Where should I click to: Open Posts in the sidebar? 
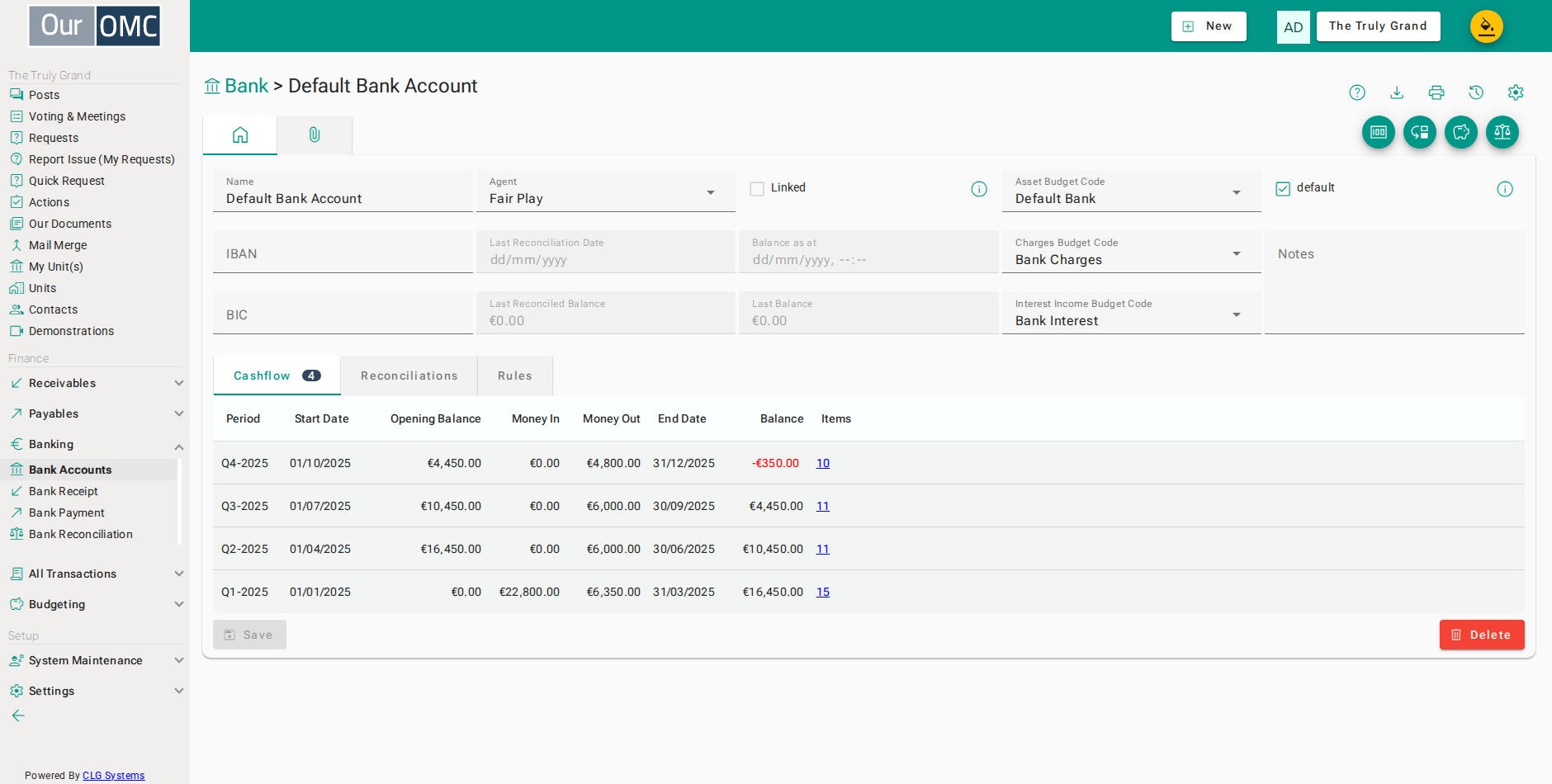point(45,95)
